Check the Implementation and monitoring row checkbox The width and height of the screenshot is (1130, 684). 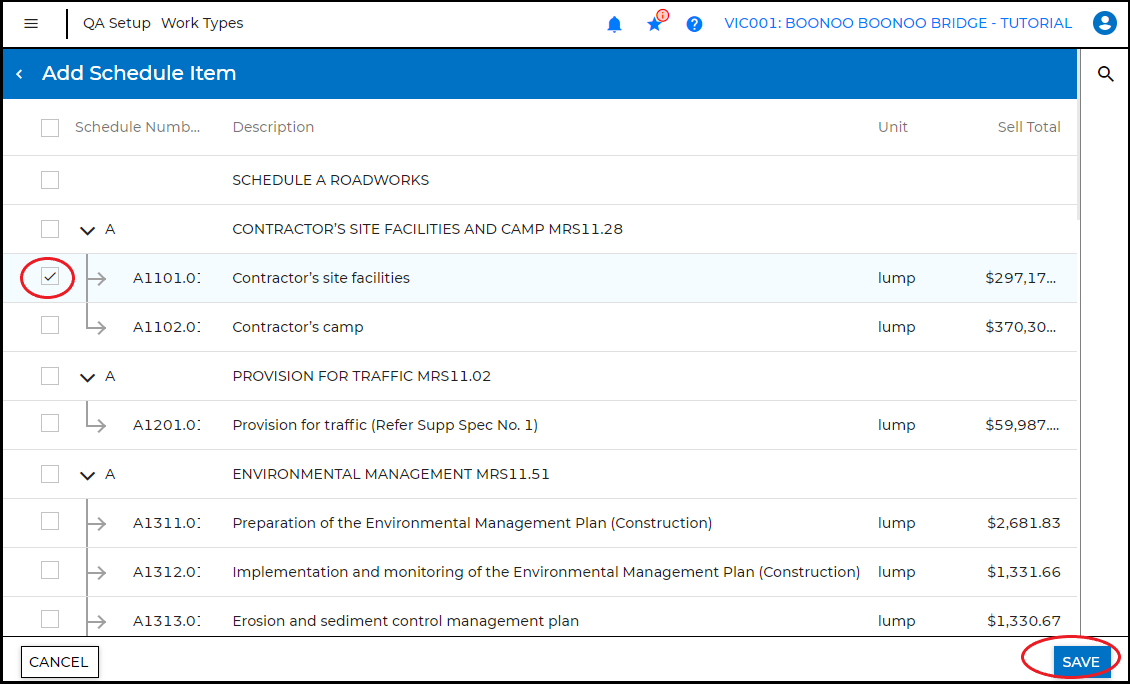tap(50, 570)
